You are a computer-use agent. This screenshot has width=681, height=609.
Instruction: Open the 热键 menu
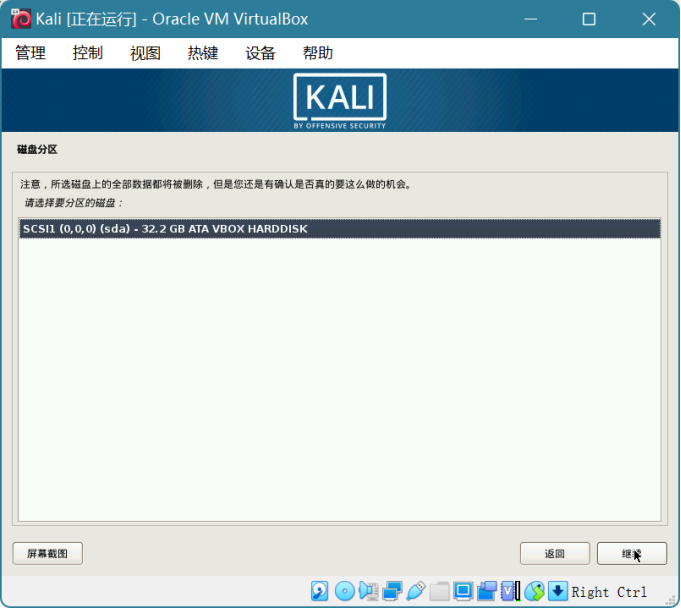202,53
